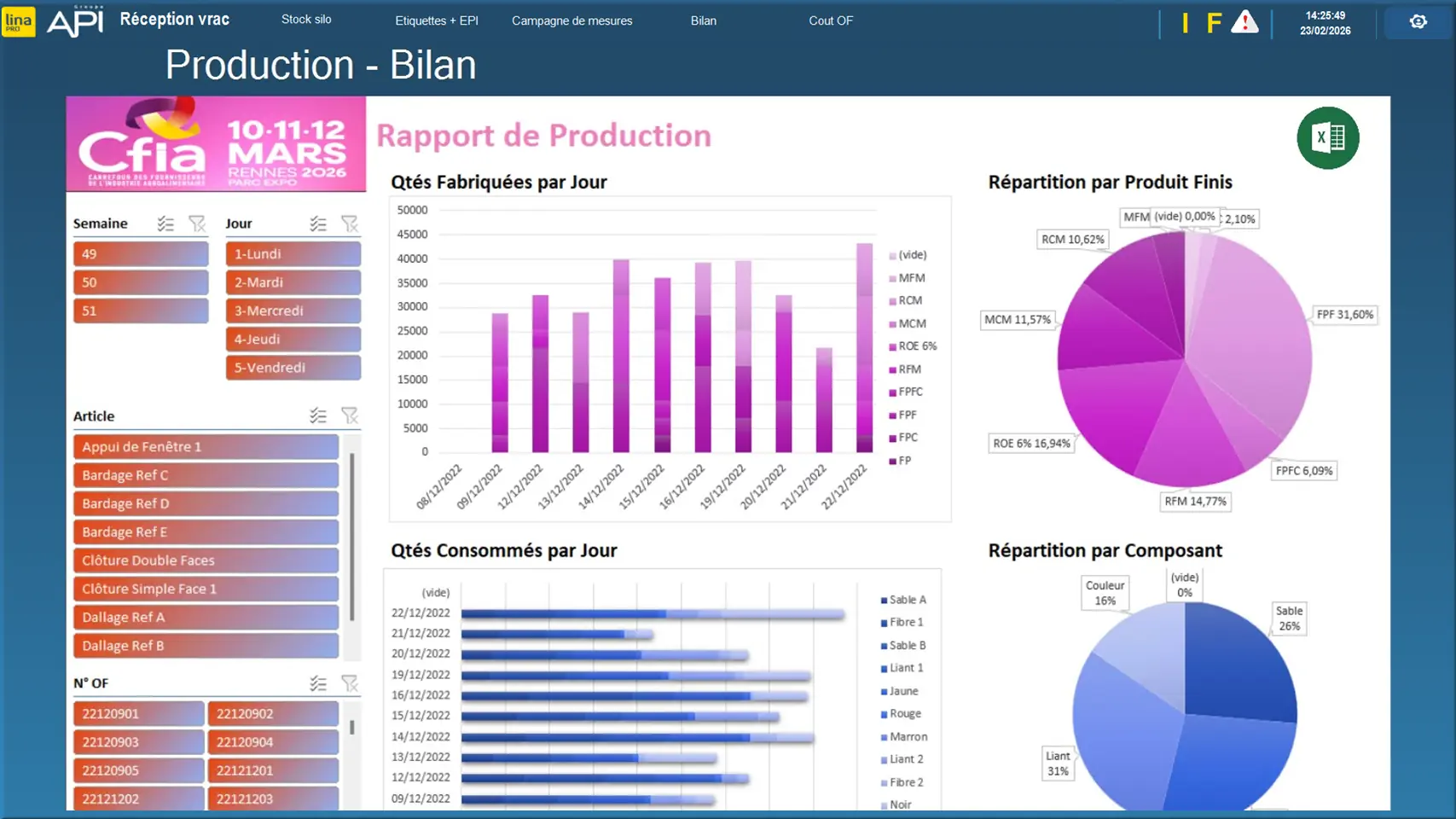
Task: Select week 49 in Semaine slicer
Action: [141, 254]
